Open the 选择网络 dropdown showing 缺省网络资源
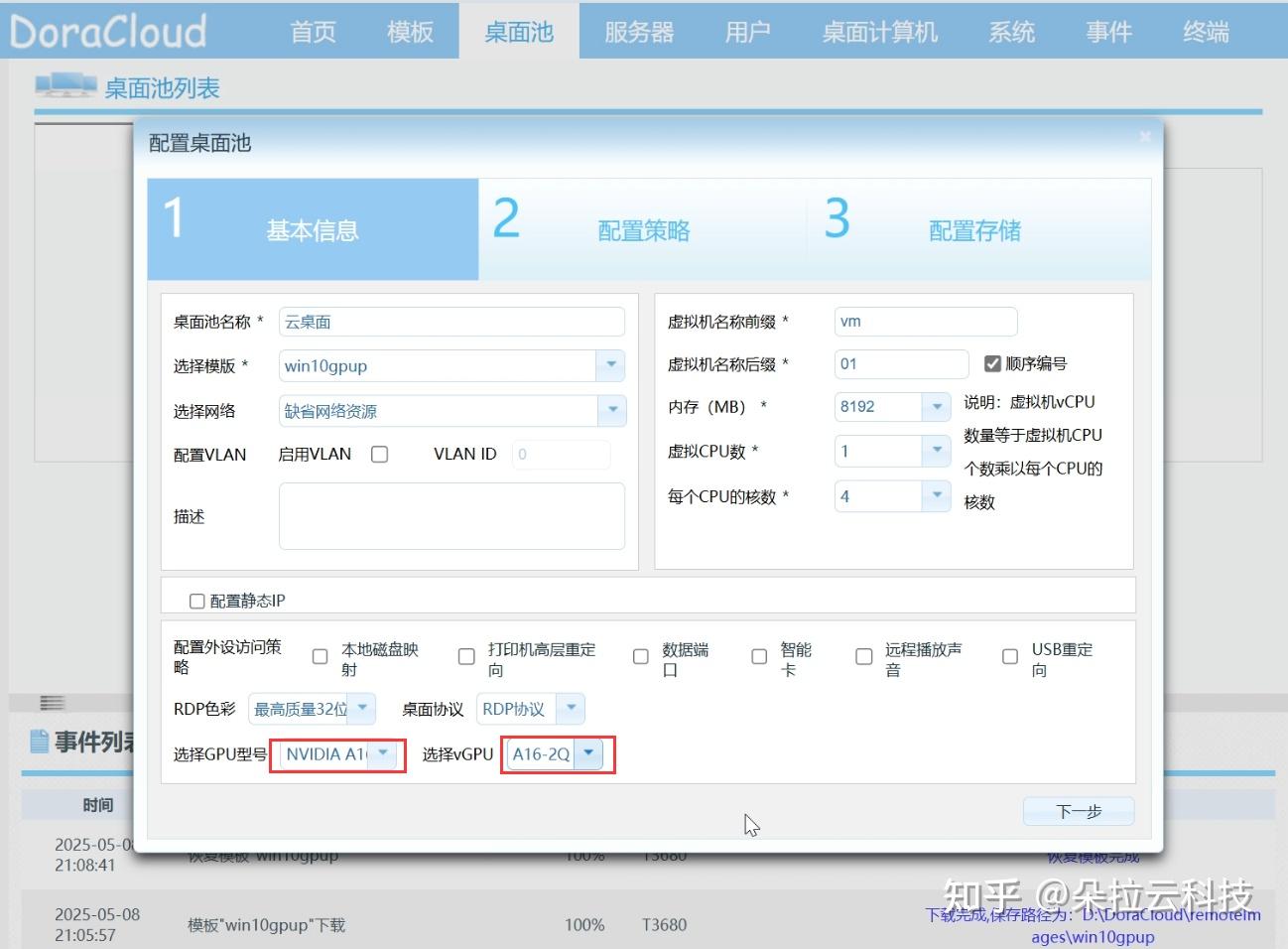Viewport: 1288px width, 949px height. pyautogui.click(x=613, y=410)
